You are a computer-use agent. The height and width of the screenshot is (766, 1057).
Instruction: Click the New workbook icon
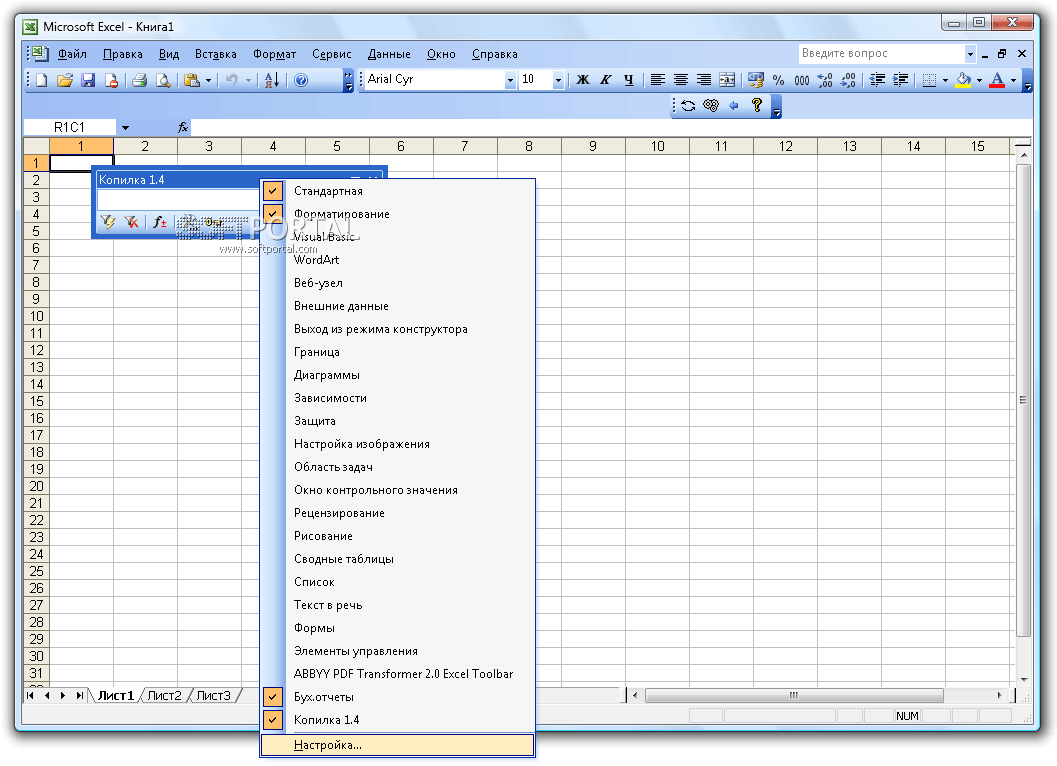click(x=42, y=80)
